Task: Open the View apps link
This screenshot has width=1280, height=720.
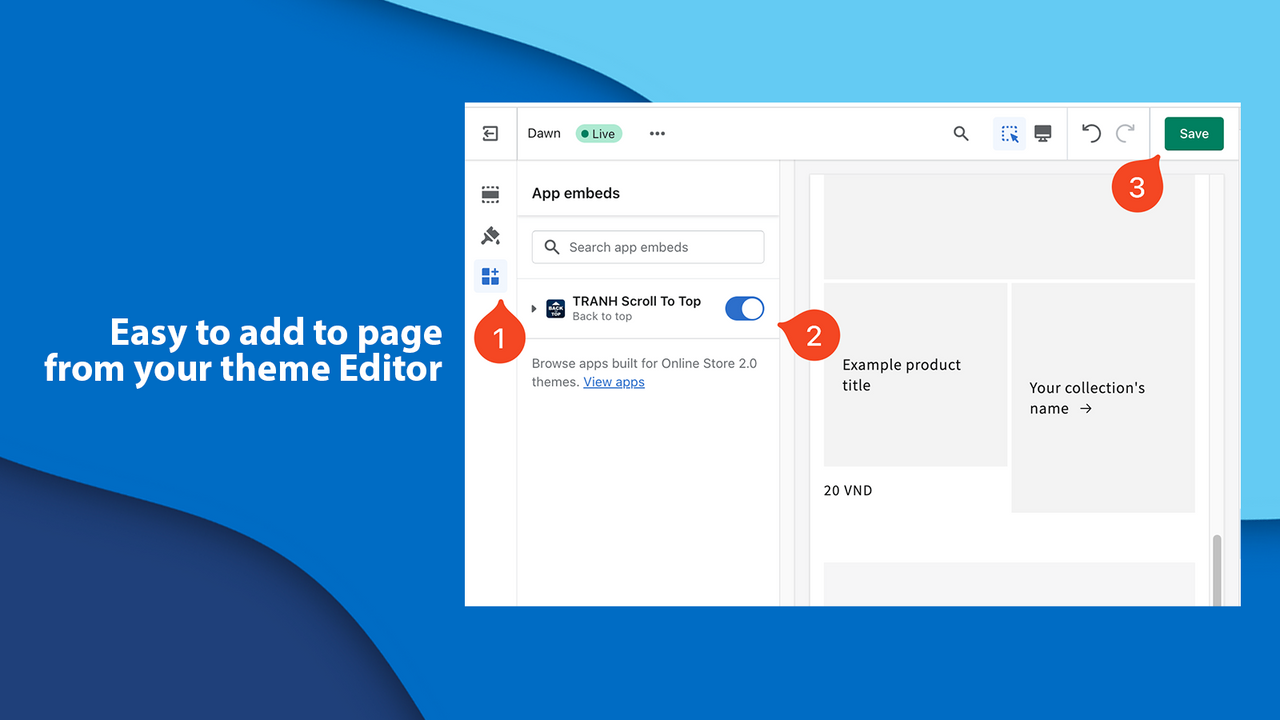Action: 613,381
